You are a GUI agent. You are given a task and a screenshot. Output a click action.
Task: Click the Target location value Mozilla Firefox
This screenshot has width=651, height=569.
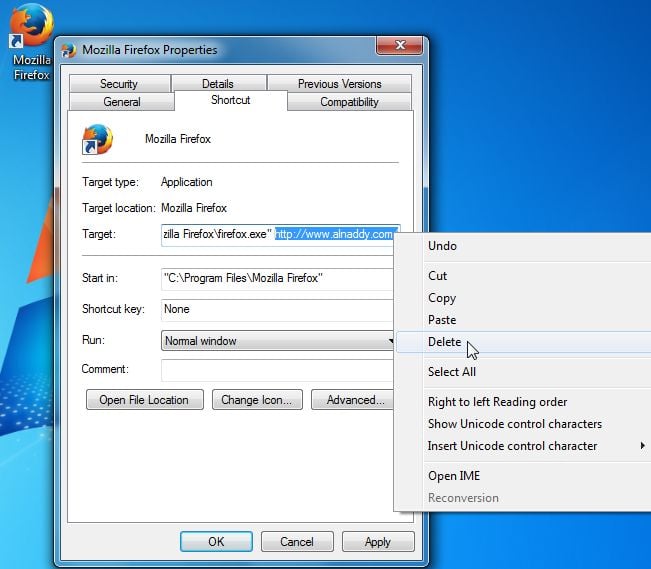coord(194,208)
